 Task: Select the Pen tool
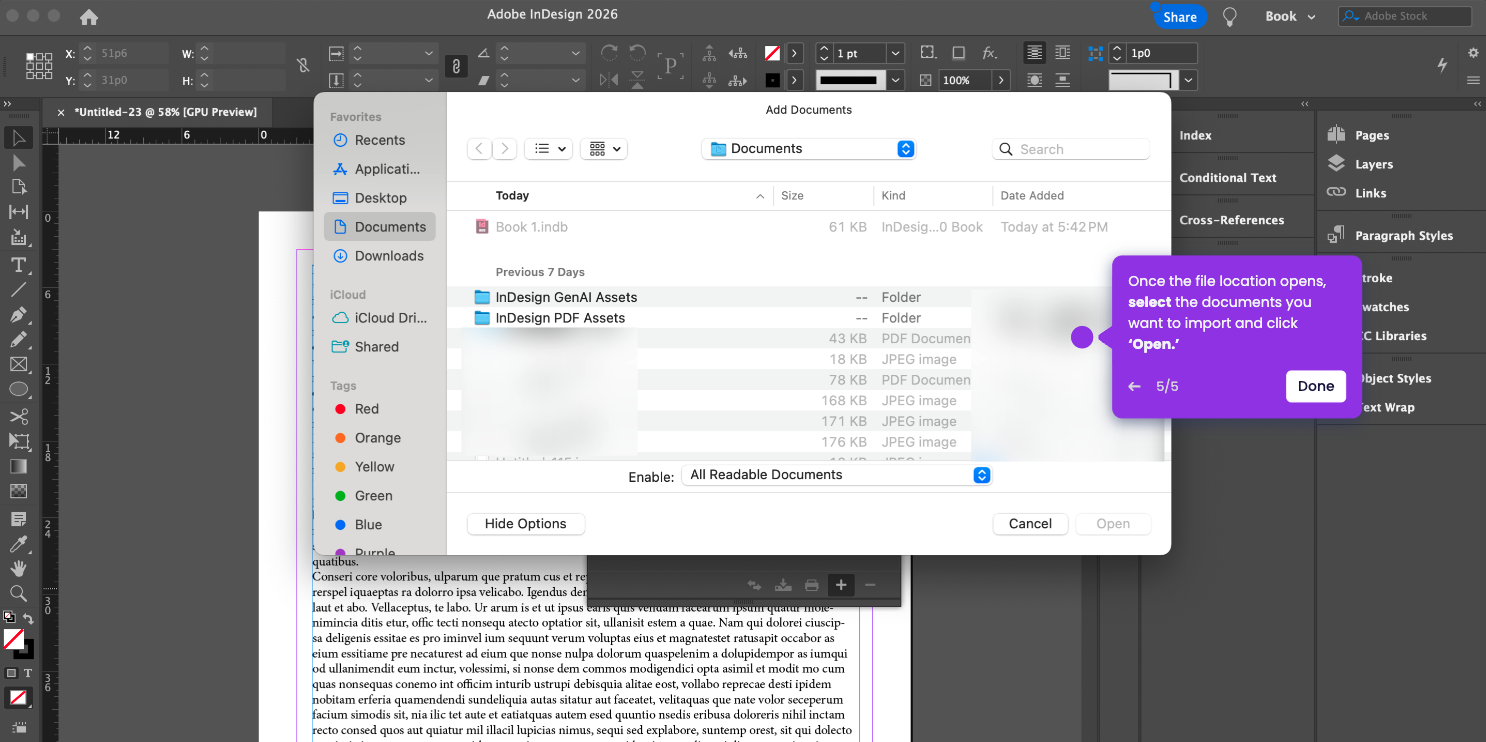pyautogui.click(x=18, y=315)
